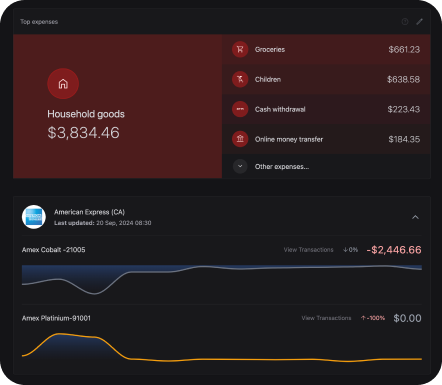Click the -$2,446.66 balance
Screen dimensions: 442x385
[x=394, y=250]
